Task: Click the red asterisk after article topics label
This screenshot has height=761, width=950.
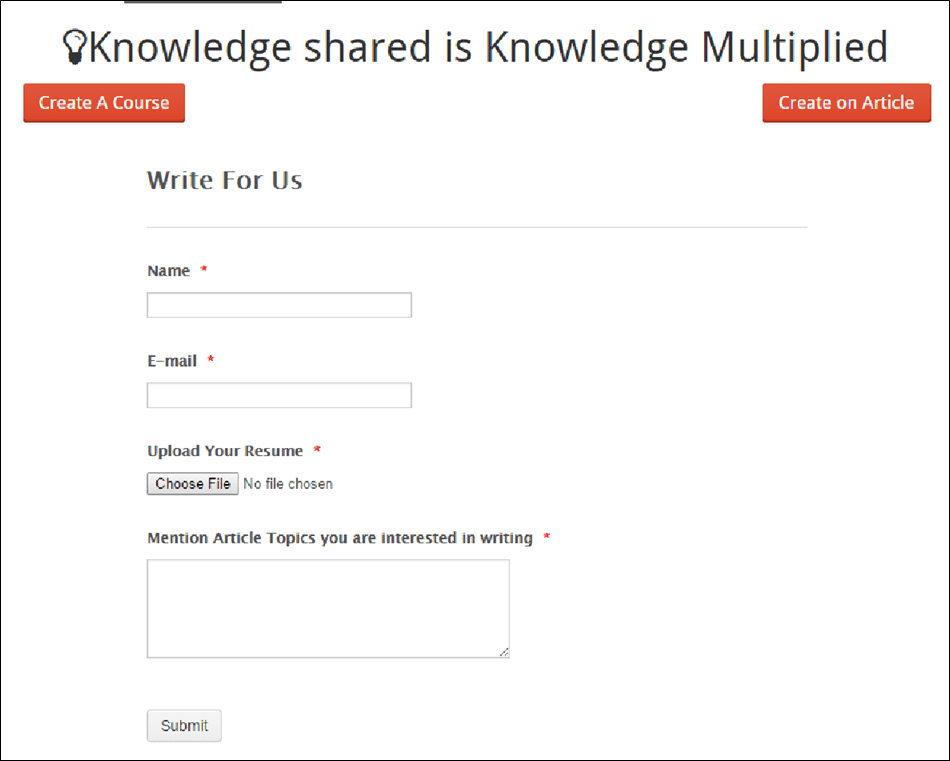Action: 547,538
